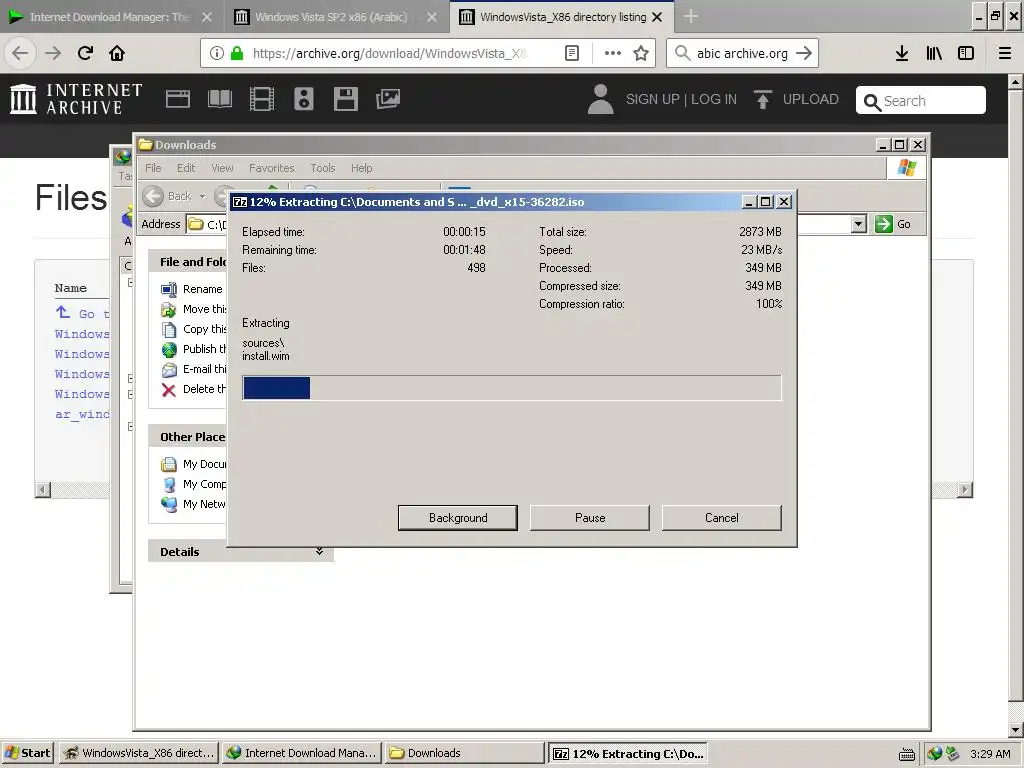The width and height of the screenshot is (1024, 768).
Task: Open Firefox downloads arrow icon
Action: point(902,53)
